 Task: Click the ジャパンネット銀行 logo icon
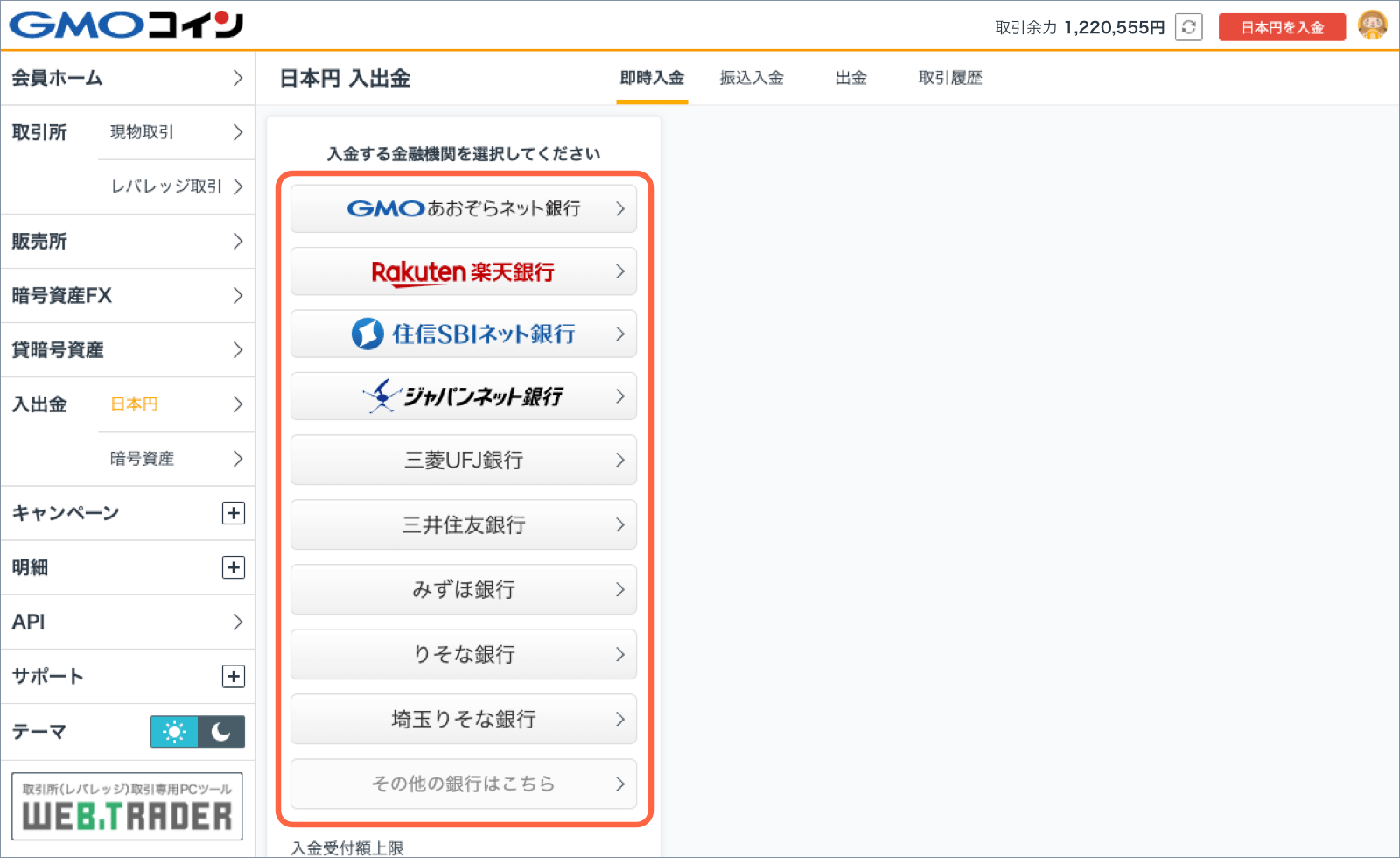(x=381, y=396)
